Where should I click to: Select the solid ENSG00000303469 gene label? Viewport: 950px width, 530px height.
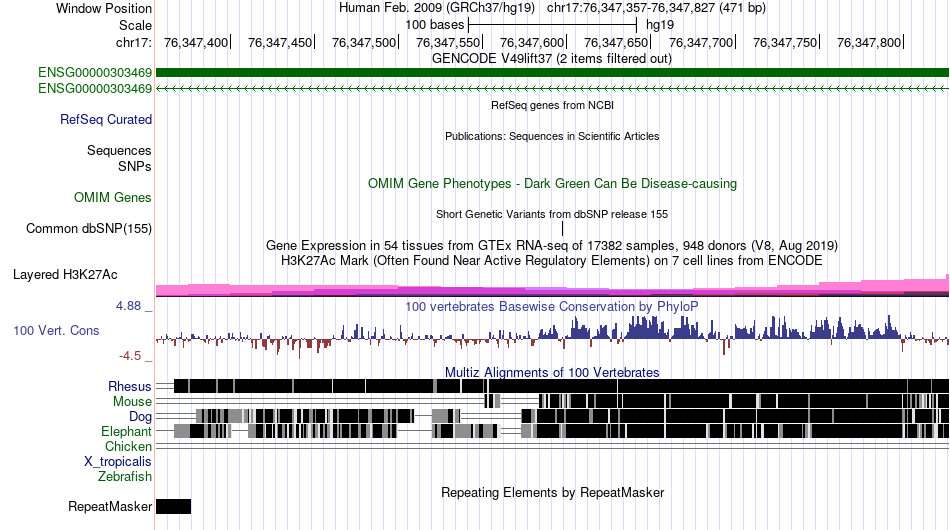(x=95, y=73)
